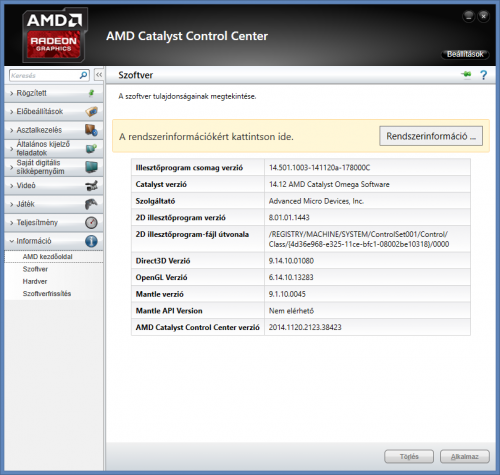Viewport: 500px width, 475px height.
Task: Click the 'Szolgáltató' label
Action: click(x=155, y=201)
